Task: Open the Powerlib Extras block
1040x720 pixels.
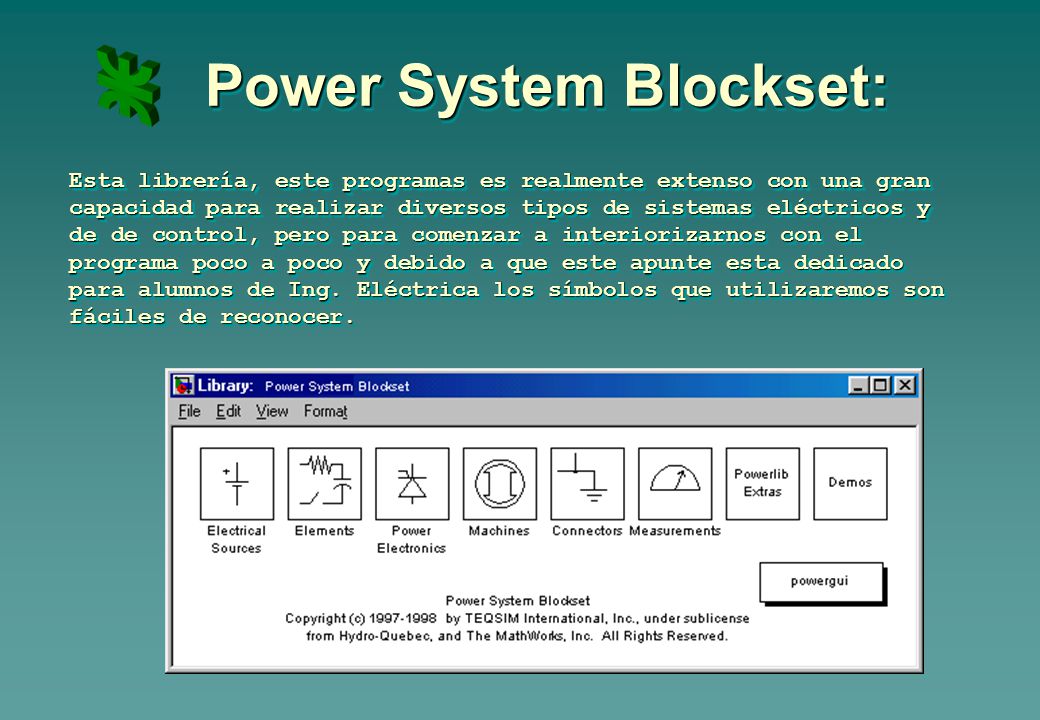Action: click(x=762, y=484)
